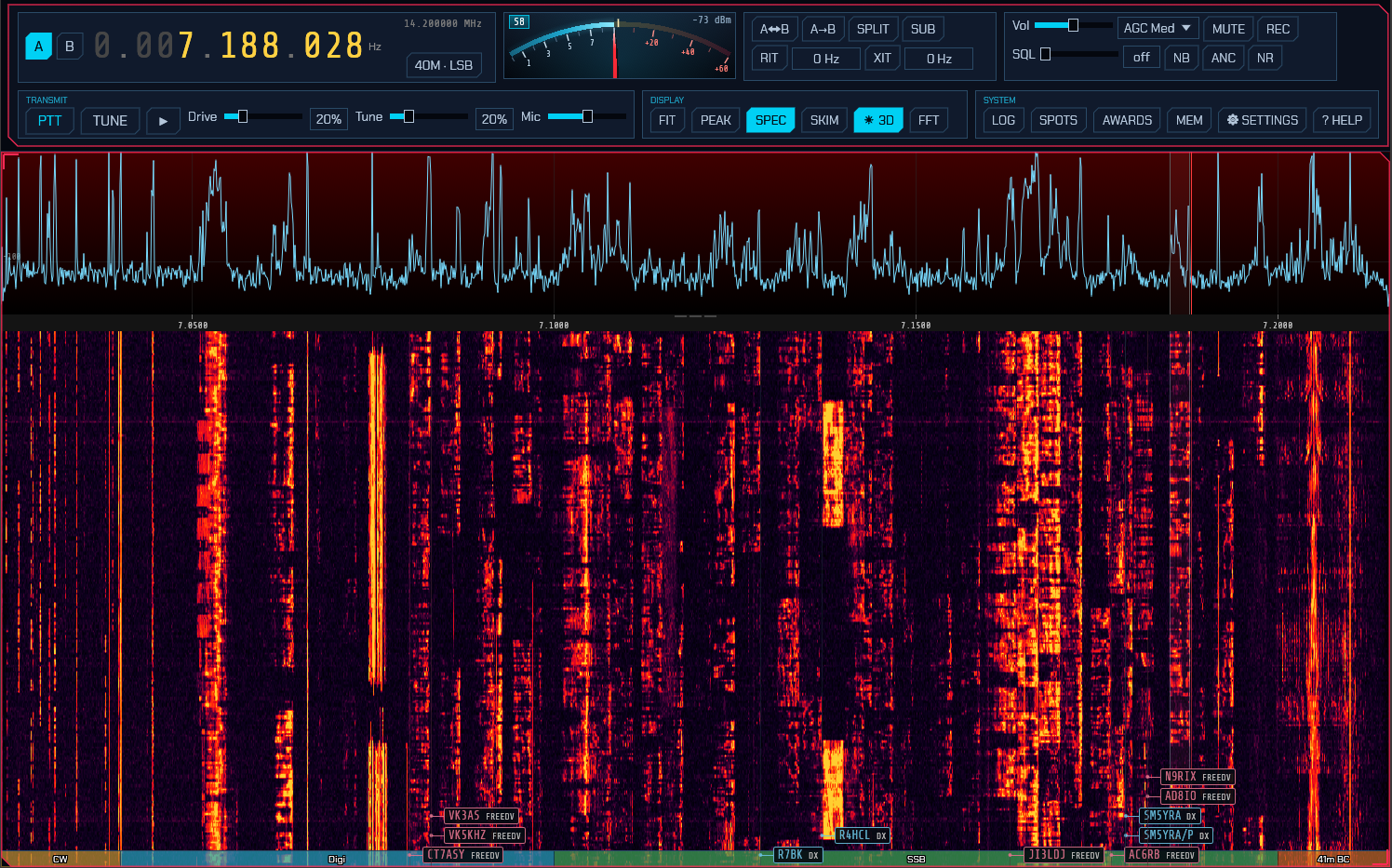Copy VFO A to B

[x=823, y=29]
